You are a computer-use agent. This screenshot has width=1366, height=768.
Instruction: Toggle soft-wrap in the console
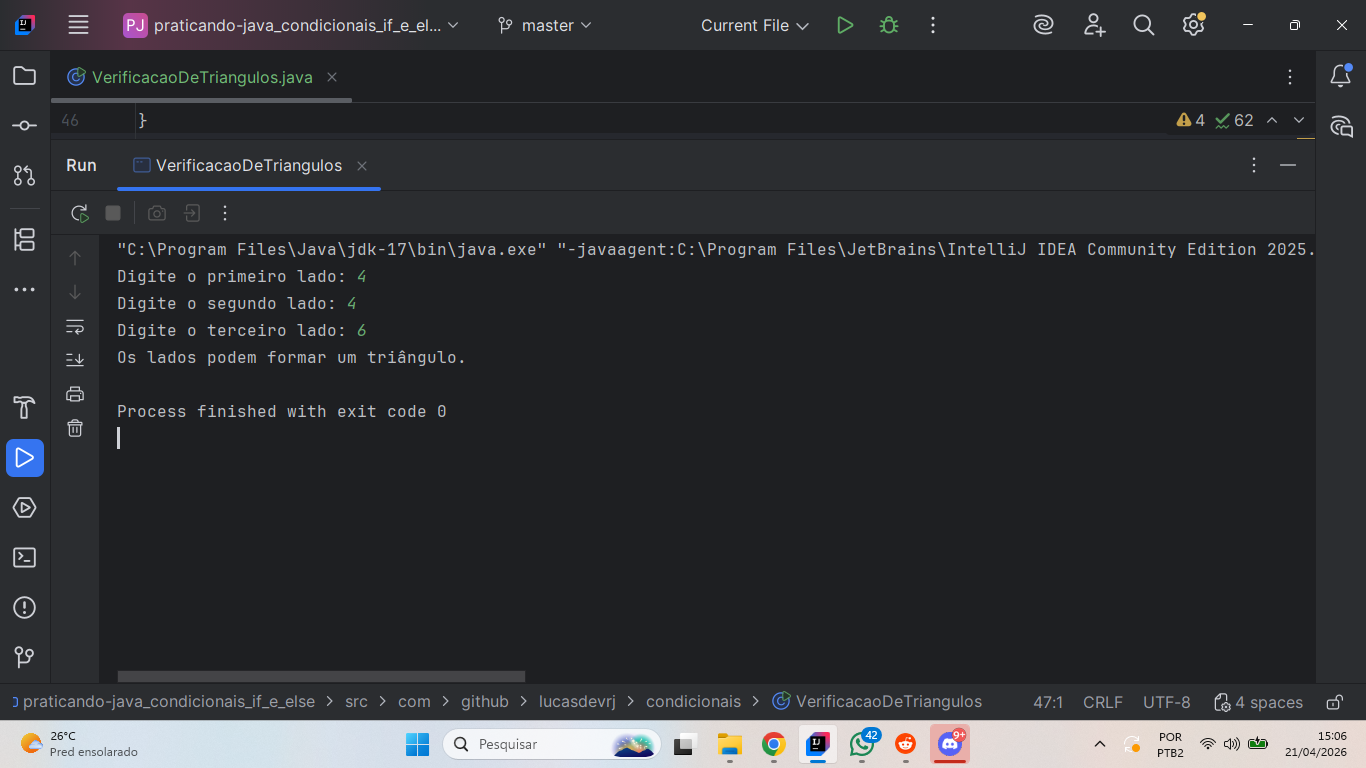click(75, 326)
